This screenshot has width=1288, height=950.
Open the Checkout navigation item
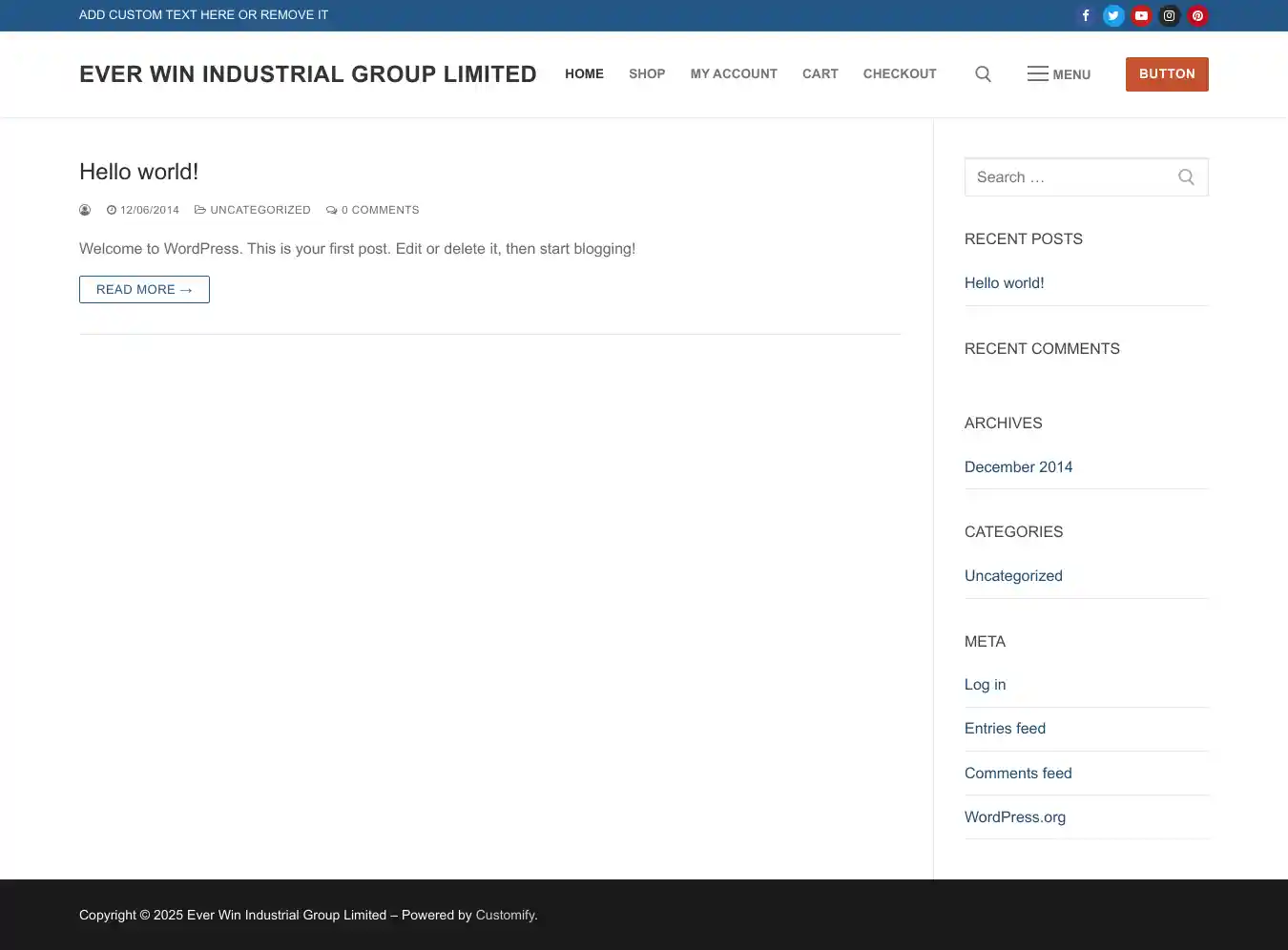click(x=899, y=74)
